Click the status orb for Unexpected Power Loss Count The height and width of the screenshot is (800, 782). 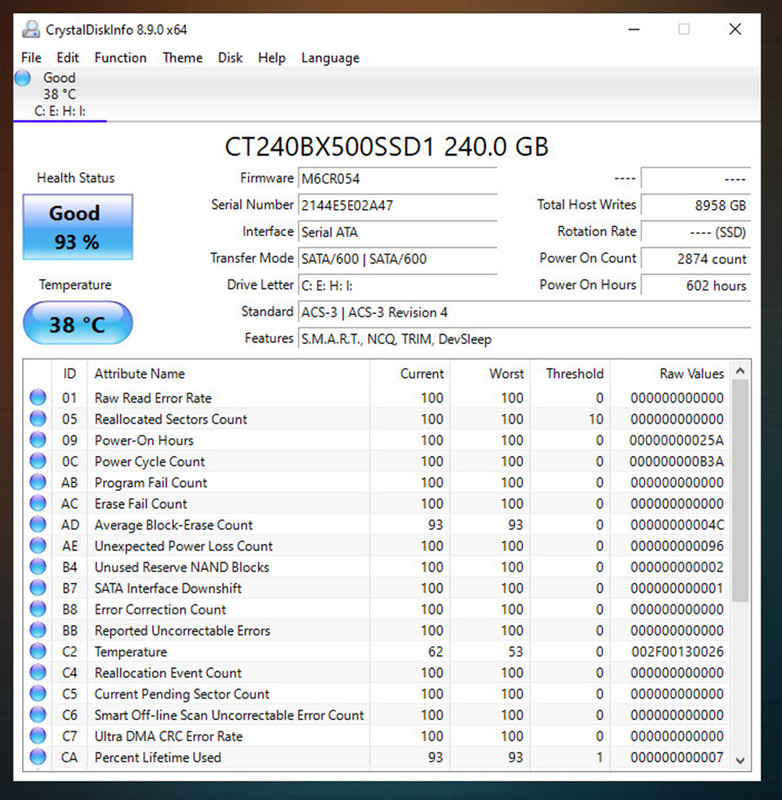[x=38, y=545]
